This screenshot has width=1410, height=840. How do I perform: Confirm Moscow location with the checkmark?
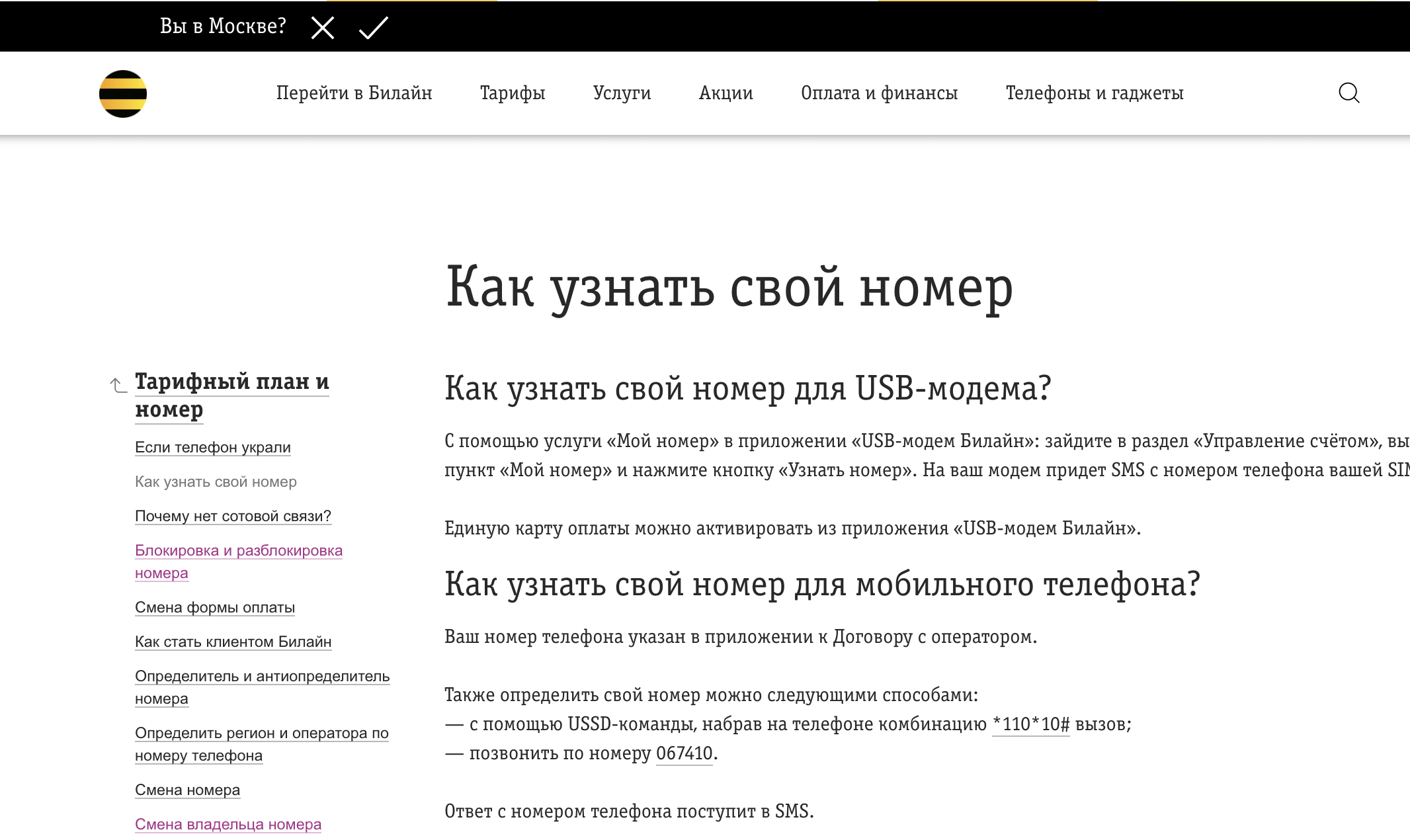tap(372, 27)
